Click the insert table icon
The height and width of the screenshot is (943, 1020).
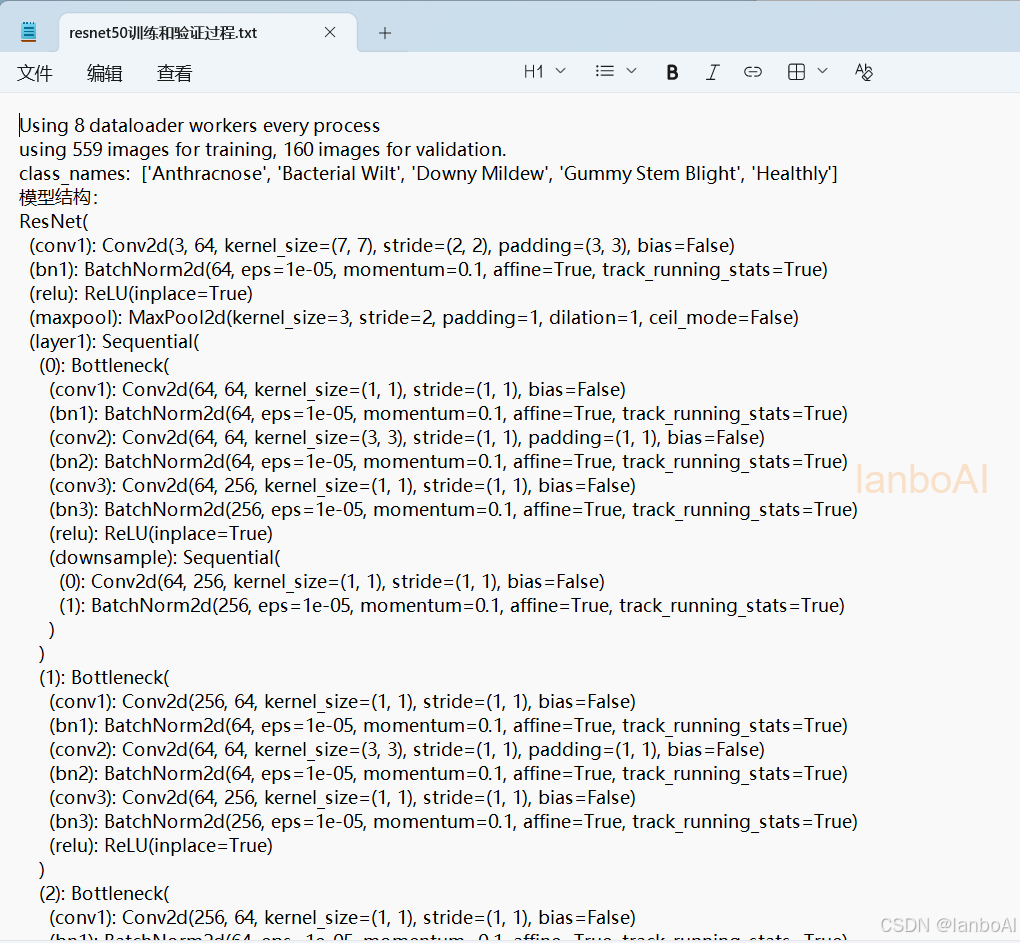point(796,72)
